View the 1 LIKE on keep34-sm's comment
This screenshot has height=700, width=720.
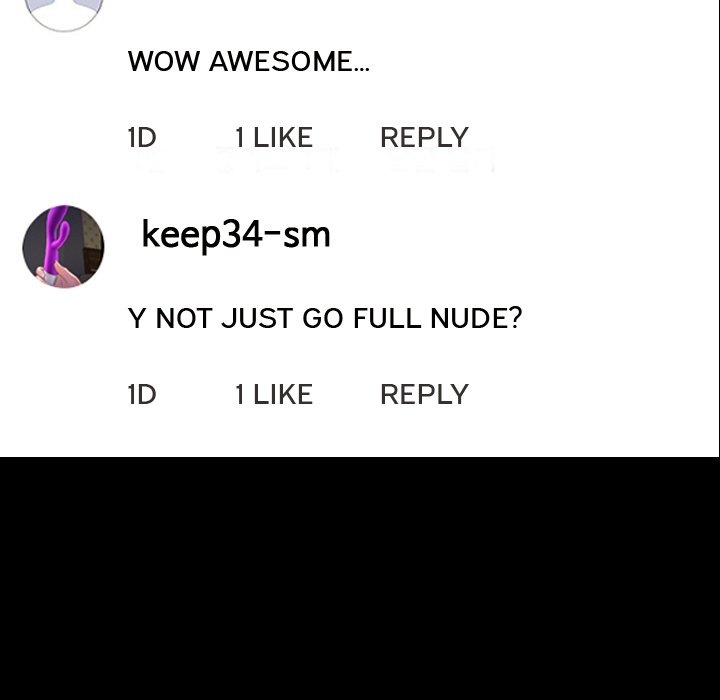point(274,395)
